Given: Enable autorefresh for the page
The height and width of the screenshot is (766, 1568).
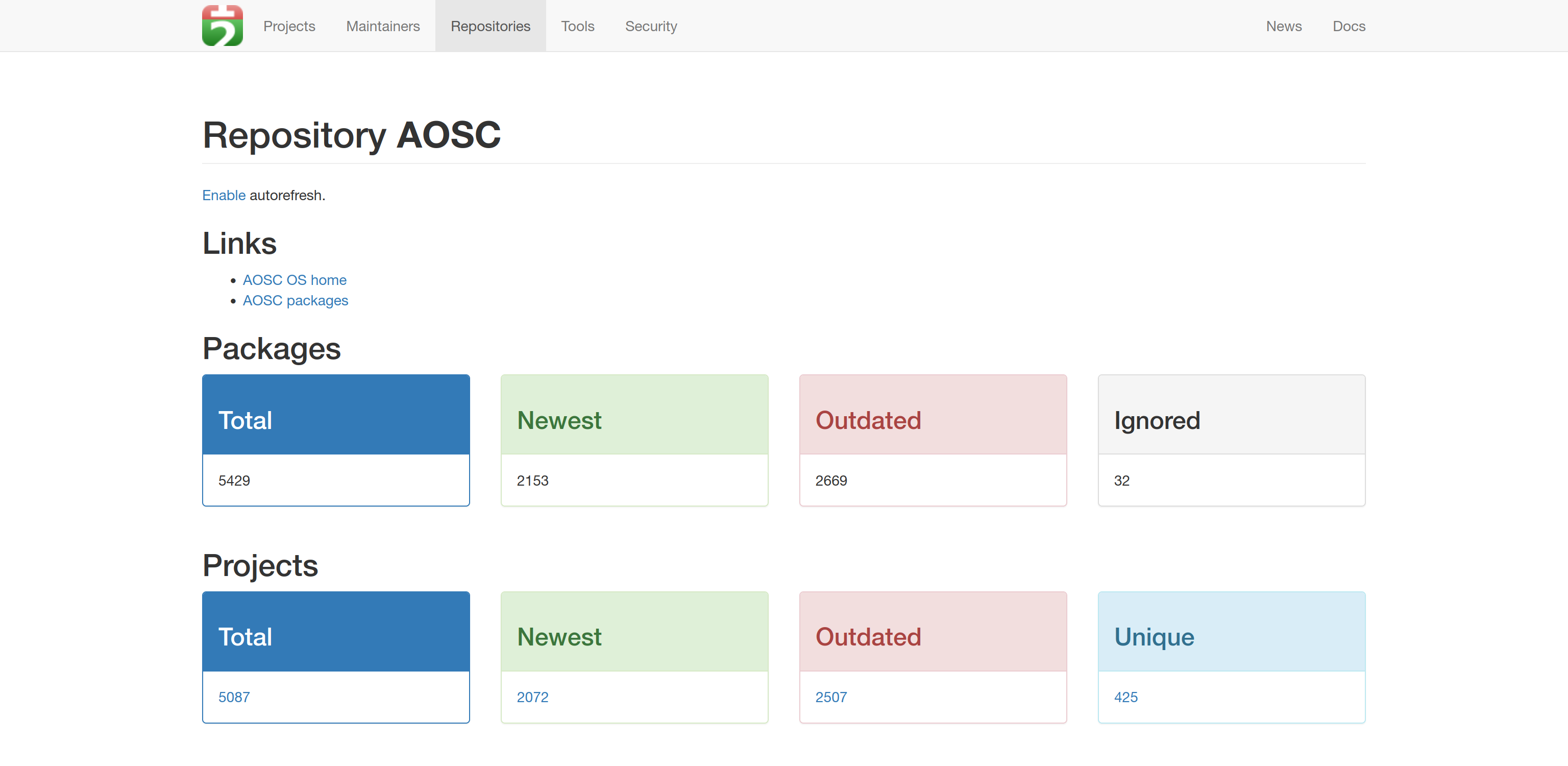Looking at the screenshot, I should [x=224, y=195].
